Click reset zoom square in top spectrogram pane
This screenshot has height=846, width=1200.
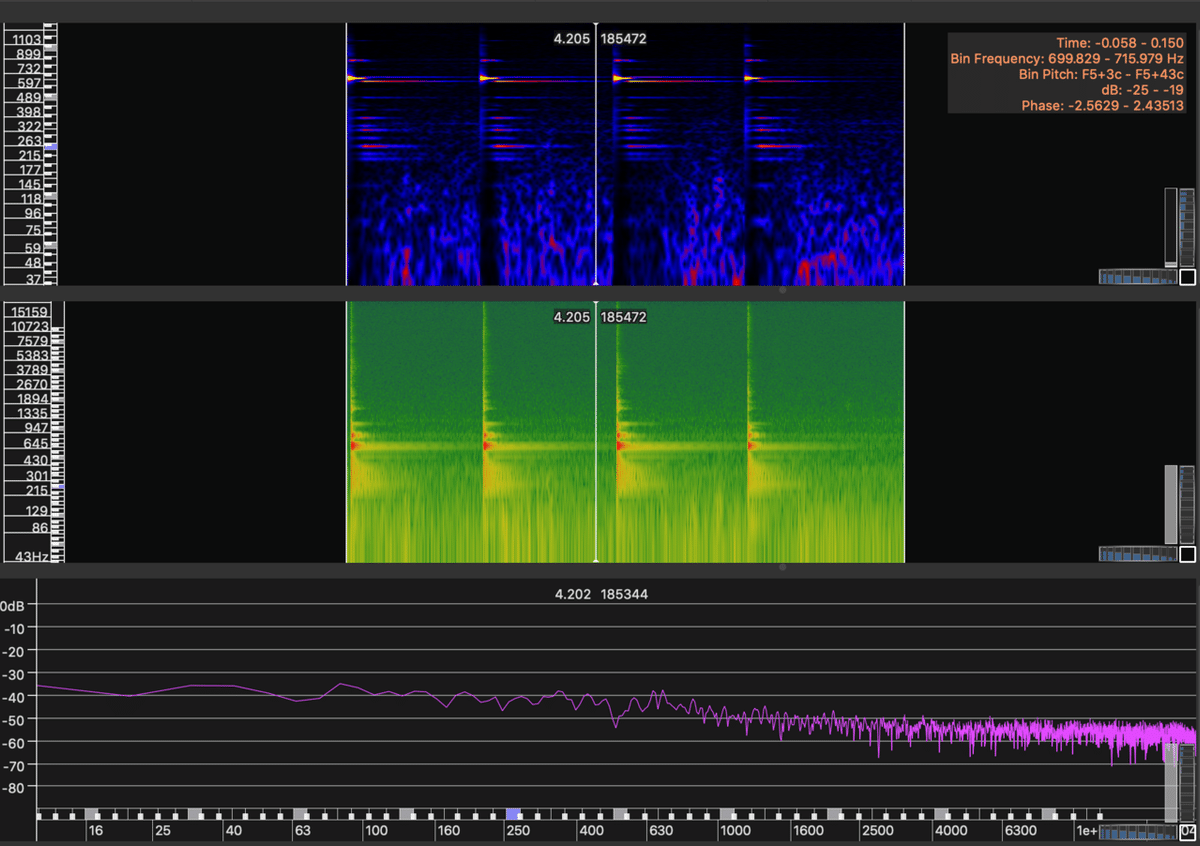pyautogui.click(x=1187, y=277)
